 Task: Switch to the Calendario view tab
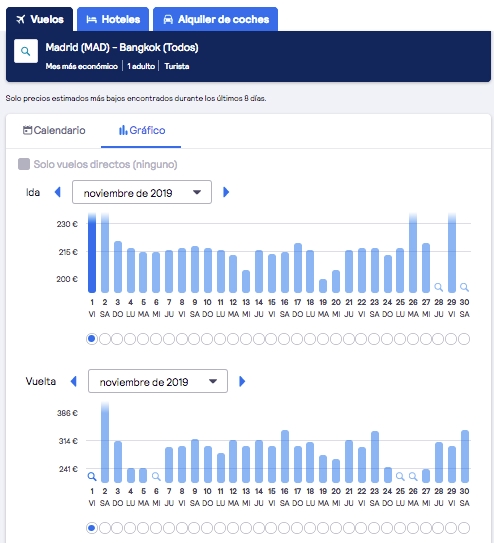click(54, 130)
